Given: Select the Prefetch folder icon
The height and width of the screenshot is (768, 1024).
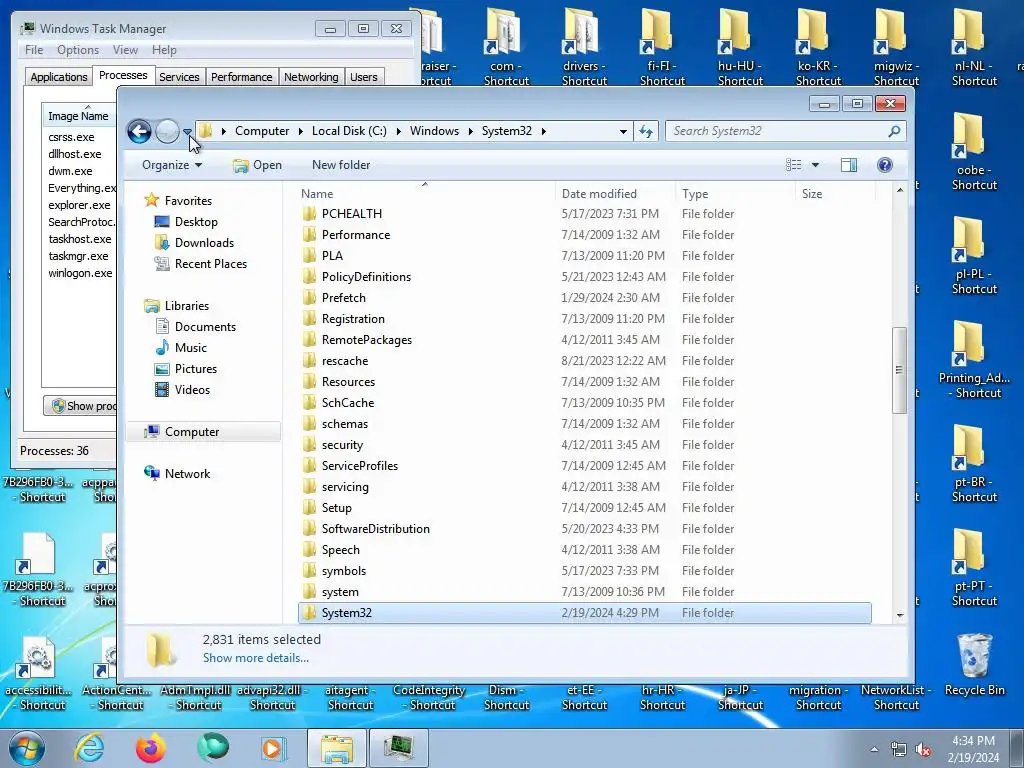Looking at the screenshot, I should coord(310,298).
